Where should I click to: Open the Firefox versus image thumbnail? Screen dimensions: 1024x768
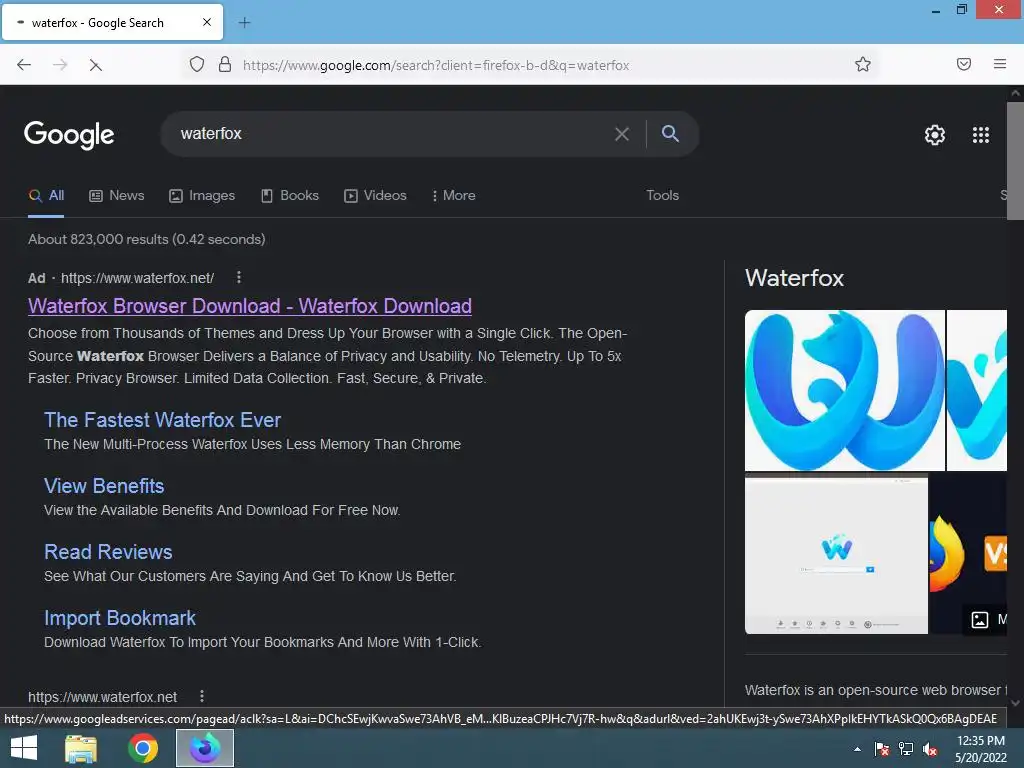pos(968,554)
